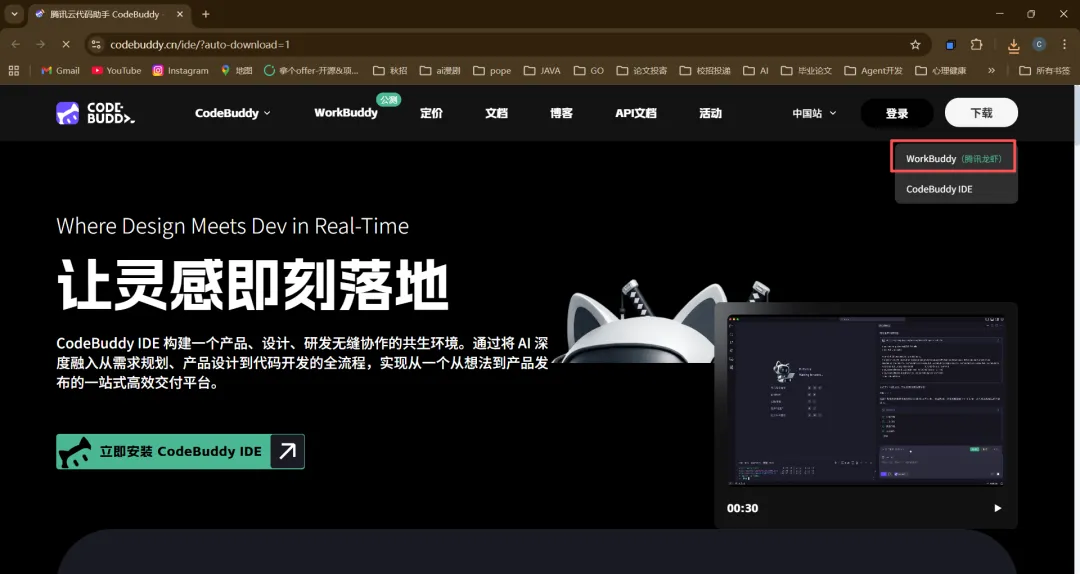Screen dimensions: 1080x574
Task: Open the 地图 maps bookmark
Action: point(236,70)
